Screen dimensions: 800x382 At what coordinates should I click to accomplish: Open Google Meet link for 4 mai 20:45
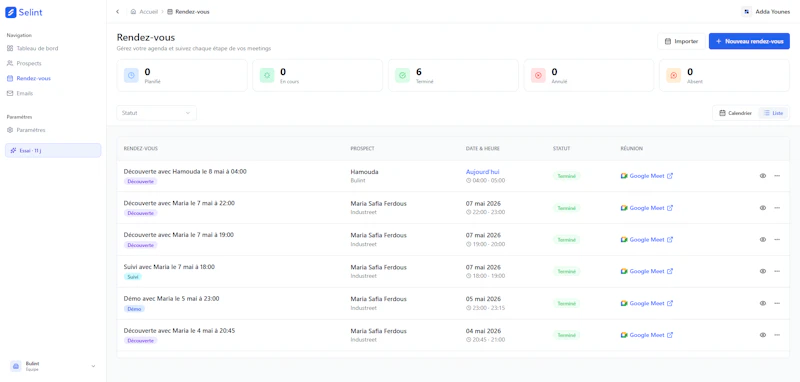pos(646,335)
